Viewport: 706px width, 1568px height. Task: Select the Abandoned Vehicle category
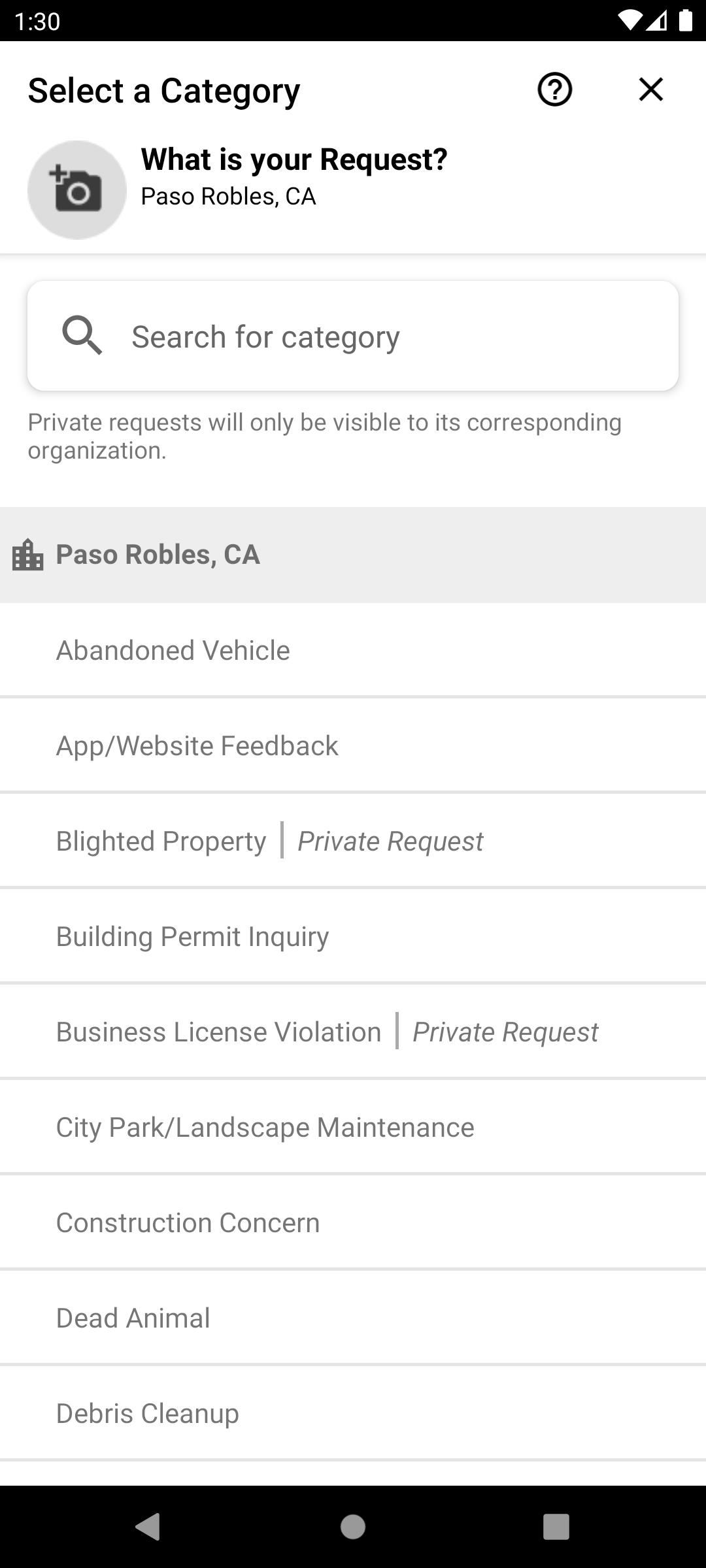pyautogui.click(x=173, y=651)
